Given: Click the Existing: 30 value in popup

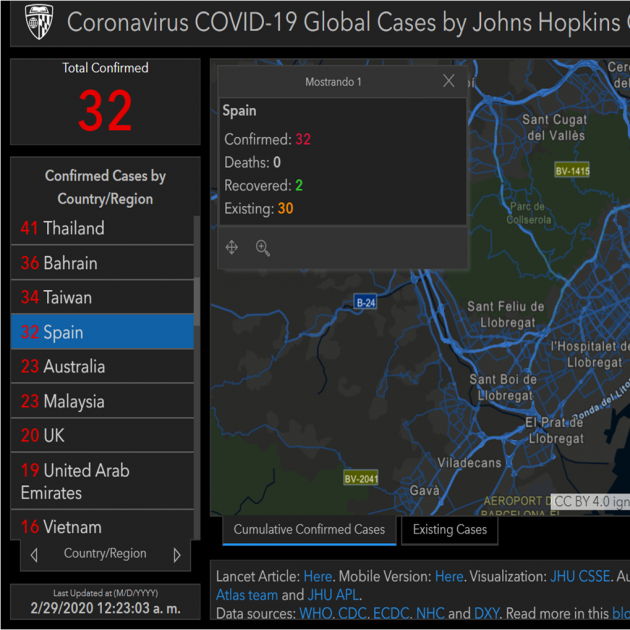Looking at the screenshot, I should point(285,208).
